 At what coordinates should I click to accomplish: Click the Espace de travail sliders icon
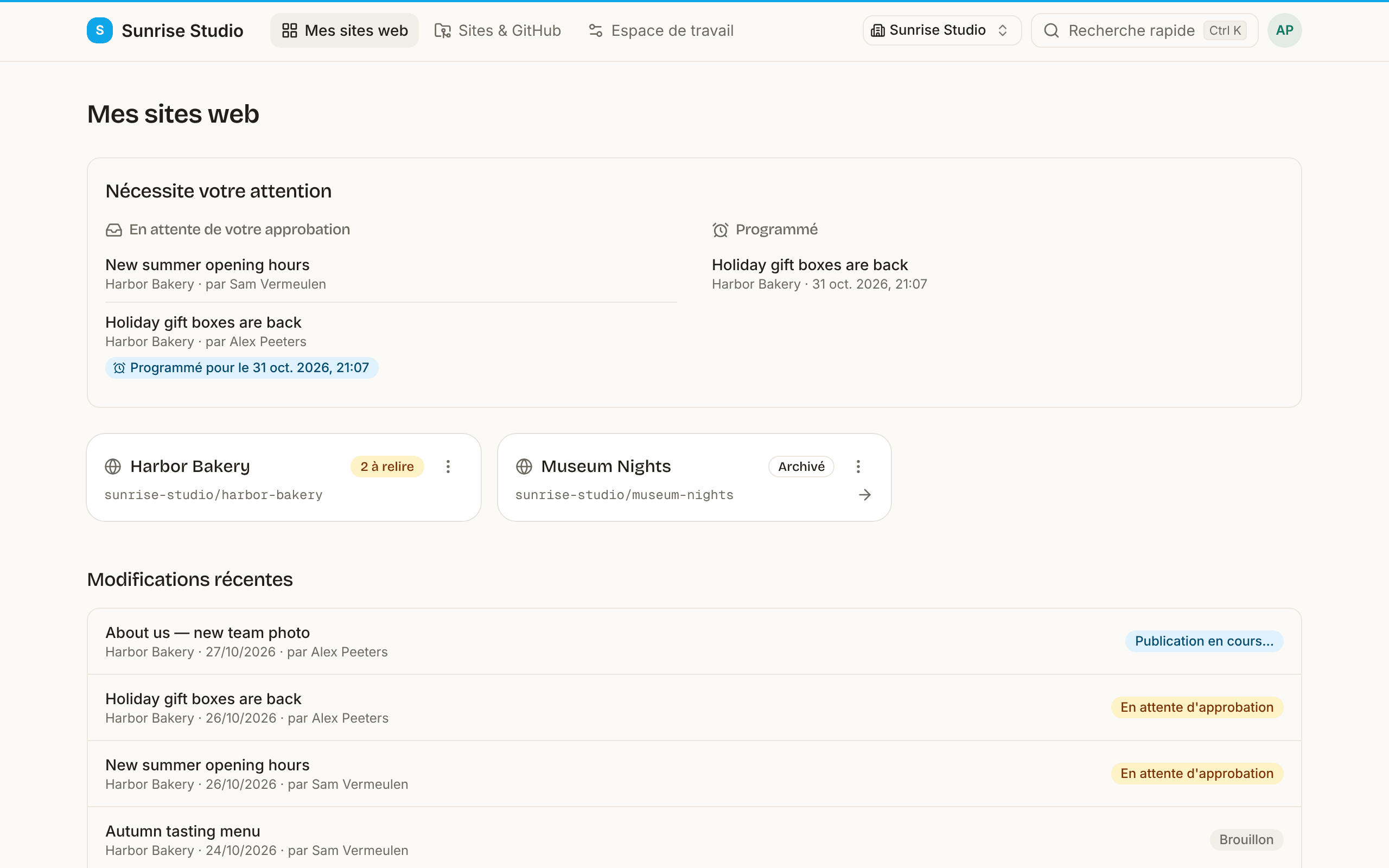click(x=596, y=30)
